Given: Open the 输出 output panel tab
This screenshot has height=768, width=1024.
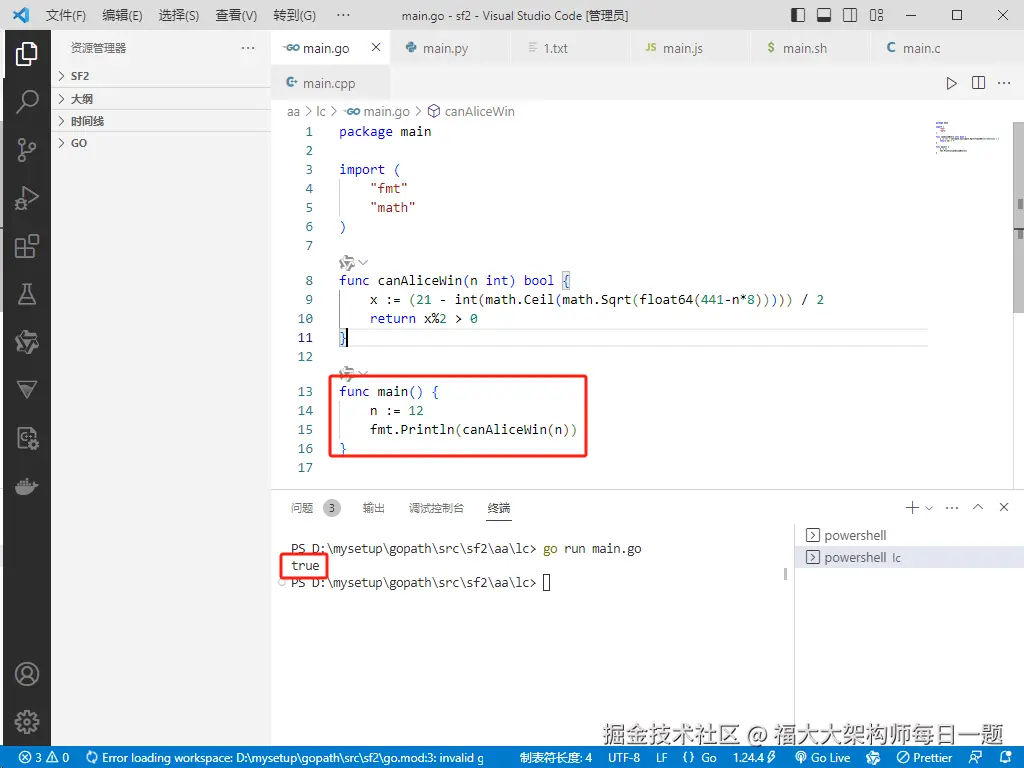Looking at the screenshot, I should pos(374,507).
